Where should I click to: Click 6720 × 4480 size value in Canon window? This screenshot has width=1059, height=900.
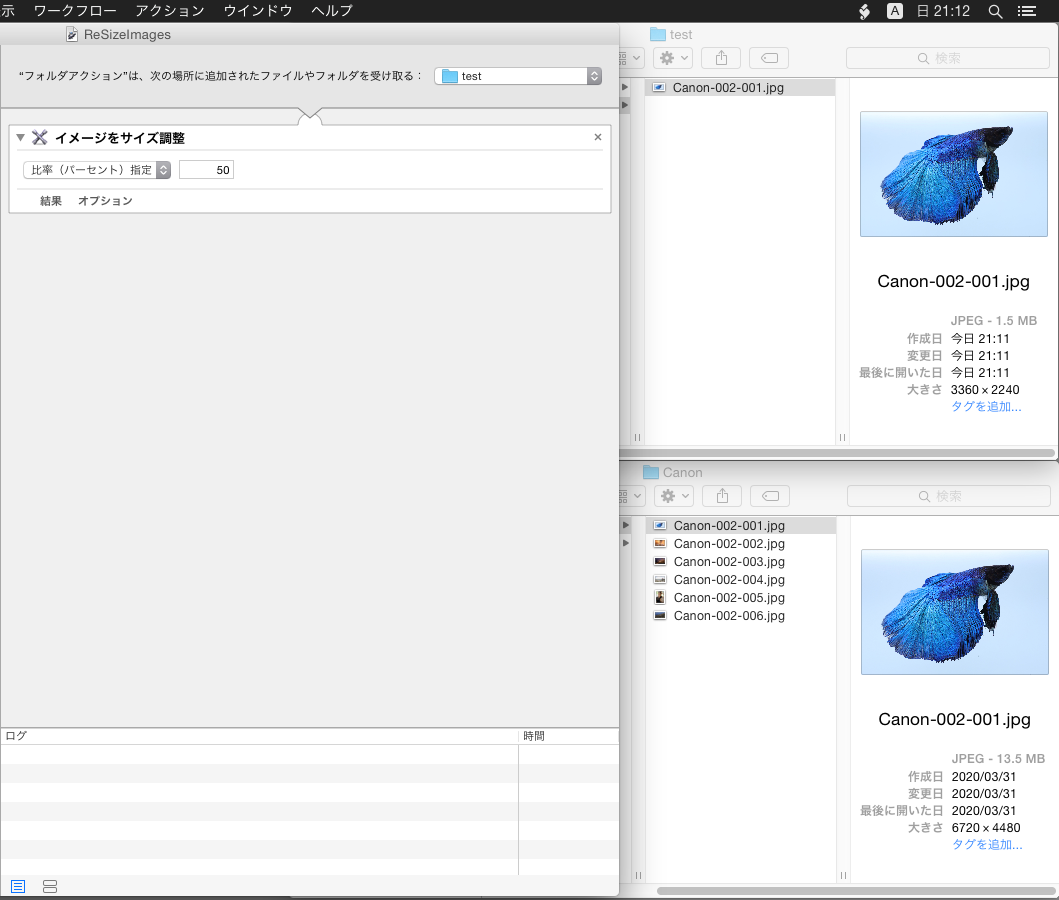tap(985, 828)
